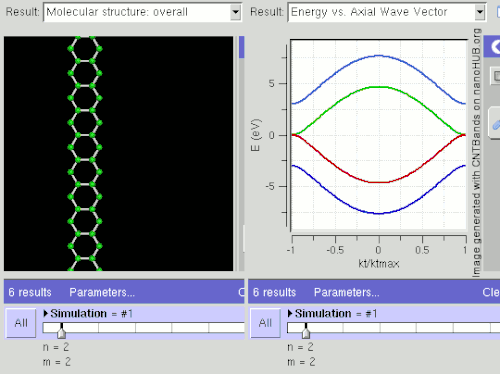The height and width of the screenshot is (374, 500).
Task: Click the left panel's All button
Action: click(21, 323)
